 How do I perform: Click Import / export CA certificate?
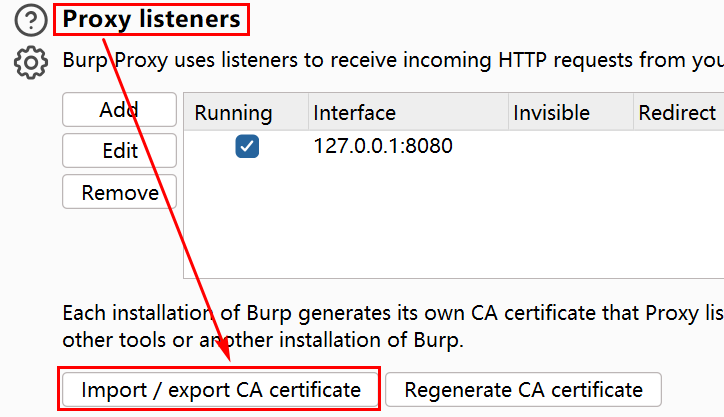click(220, 390)
